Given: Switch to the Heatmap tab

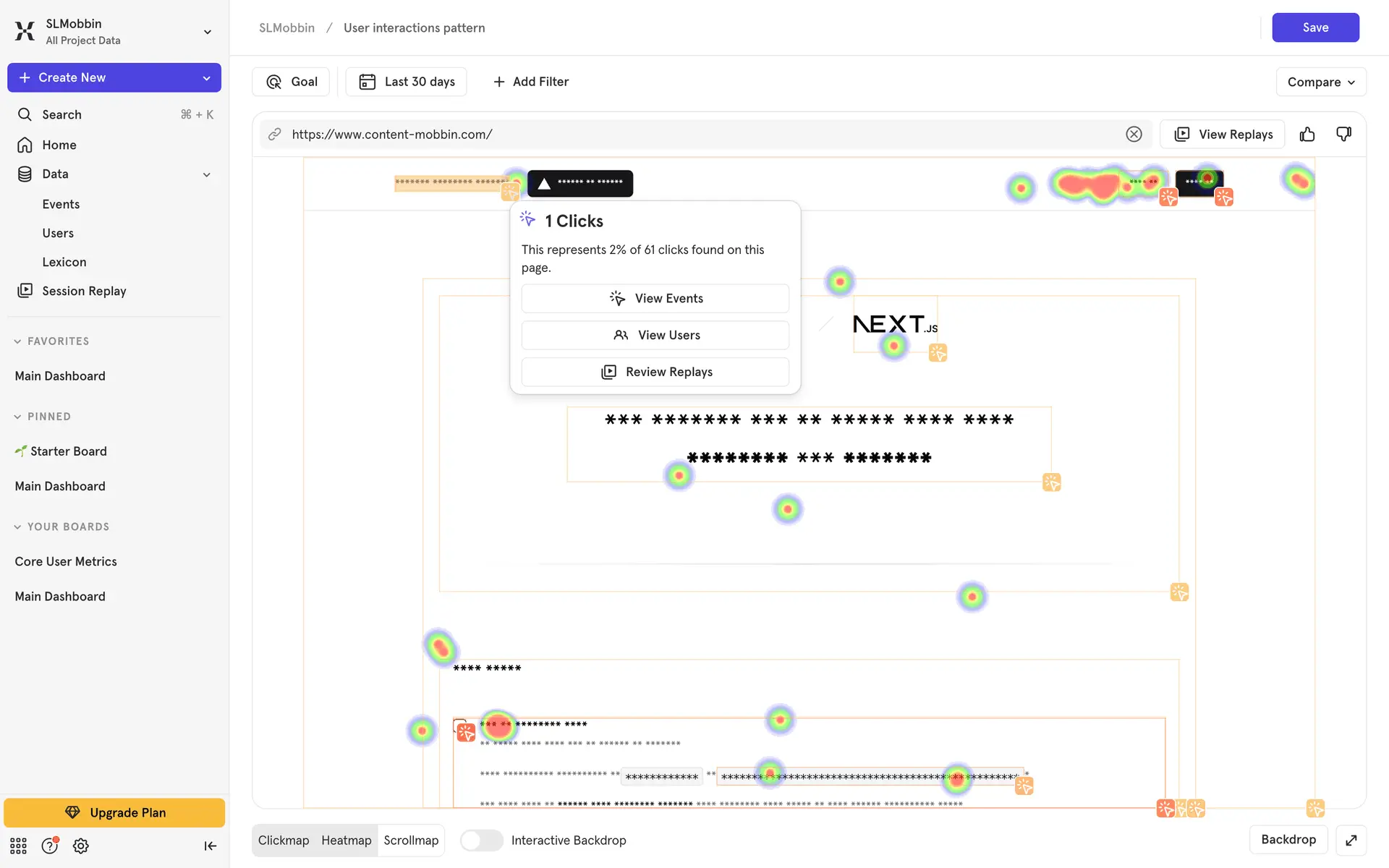Looking at the screenshot, I should point(346,840).
